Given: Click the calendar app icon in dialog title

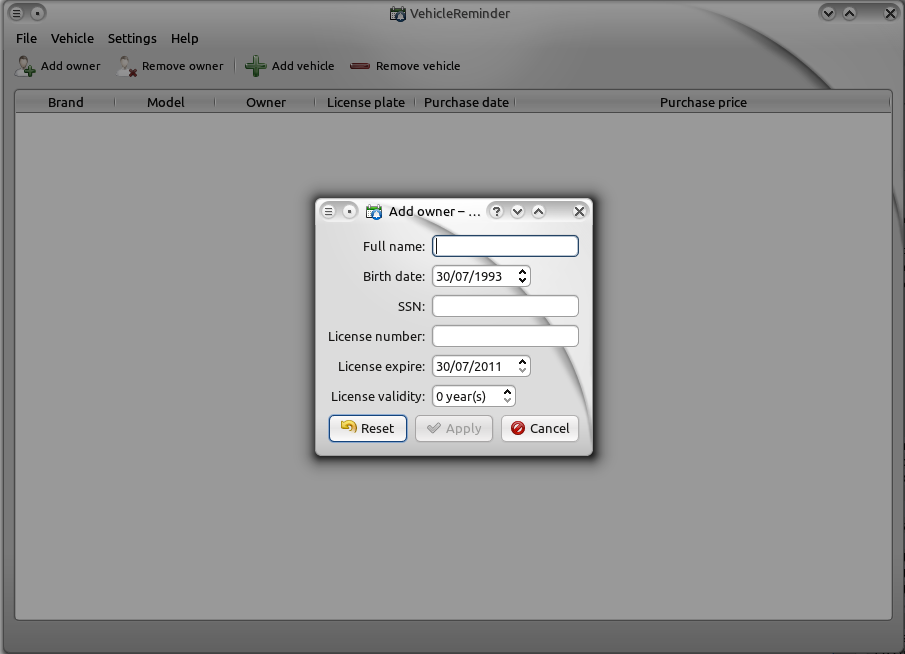Looking at the screenshot, I should tap(374, 212).
